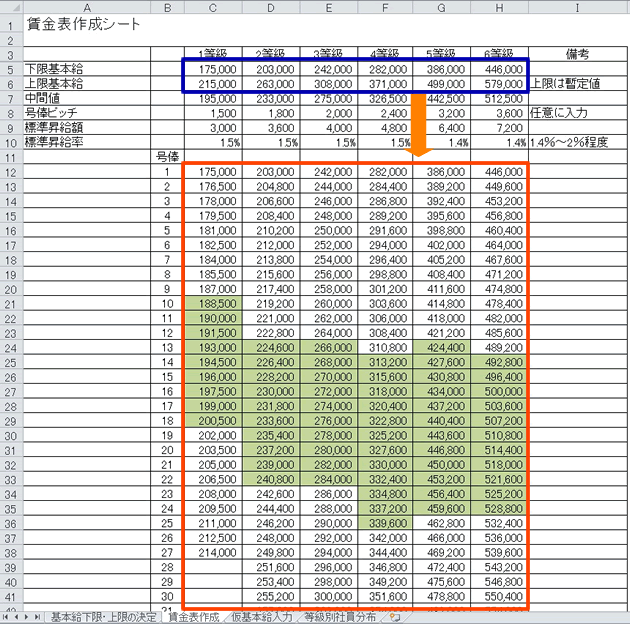The height and width of the screenshot is (624, 630).
Task: Select the 1.5% rate cell in column C
Action: (213, 142)
